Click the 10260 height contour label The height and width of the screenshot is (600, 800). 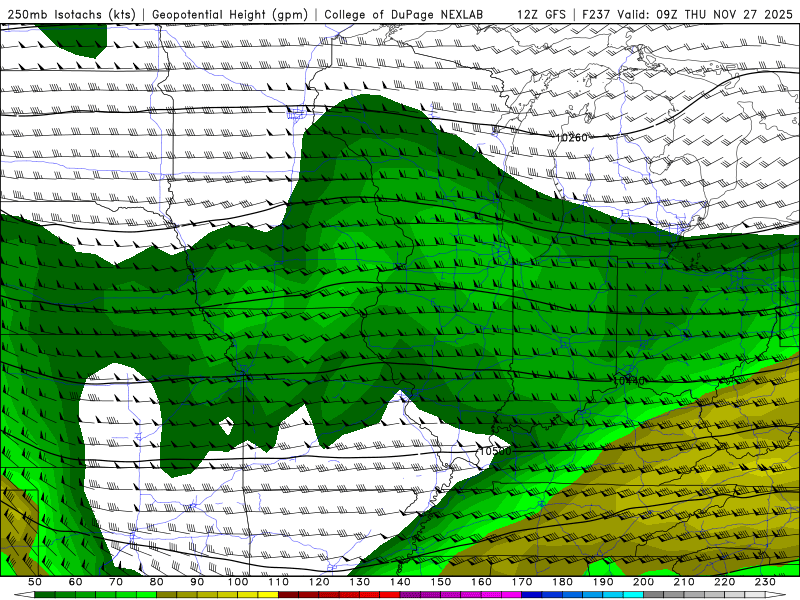tap(571, 137)
